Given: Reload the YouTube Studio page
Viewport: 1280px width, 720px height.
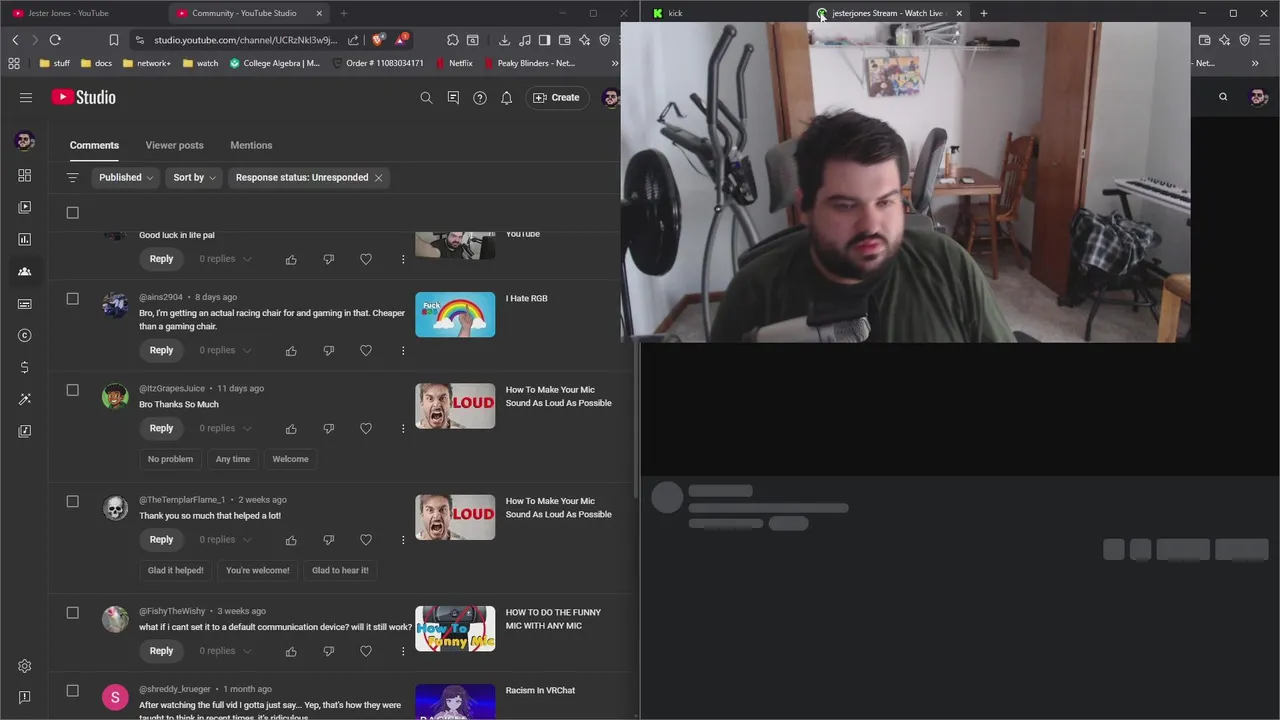Looking at the screenshot, I should (x=55, y=40).
